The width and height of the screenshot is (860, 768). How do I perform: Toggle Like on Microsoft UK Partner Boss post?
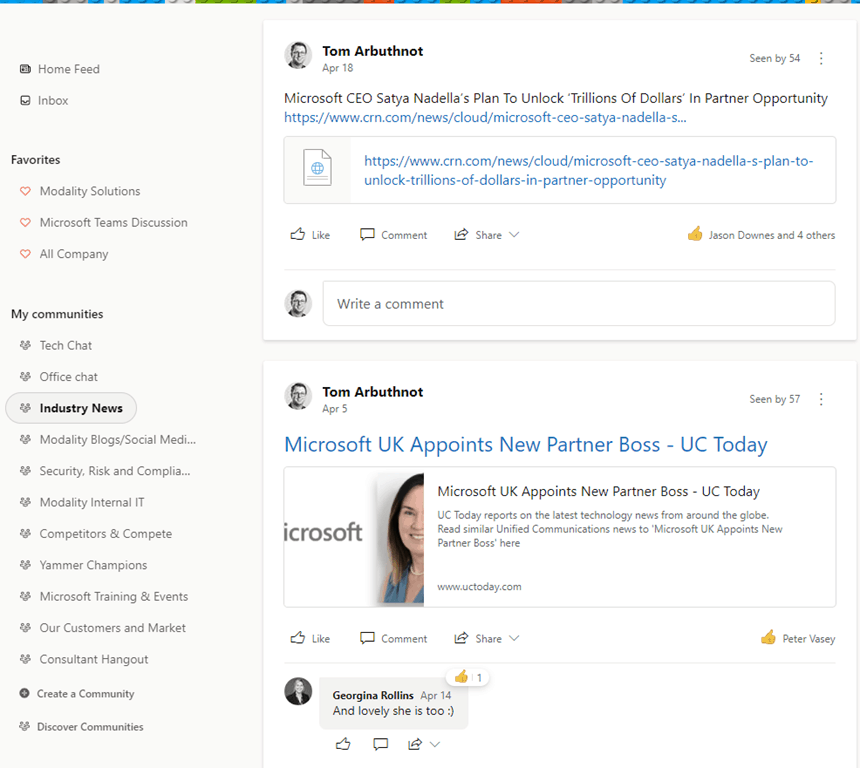click(x=309, y=638)
